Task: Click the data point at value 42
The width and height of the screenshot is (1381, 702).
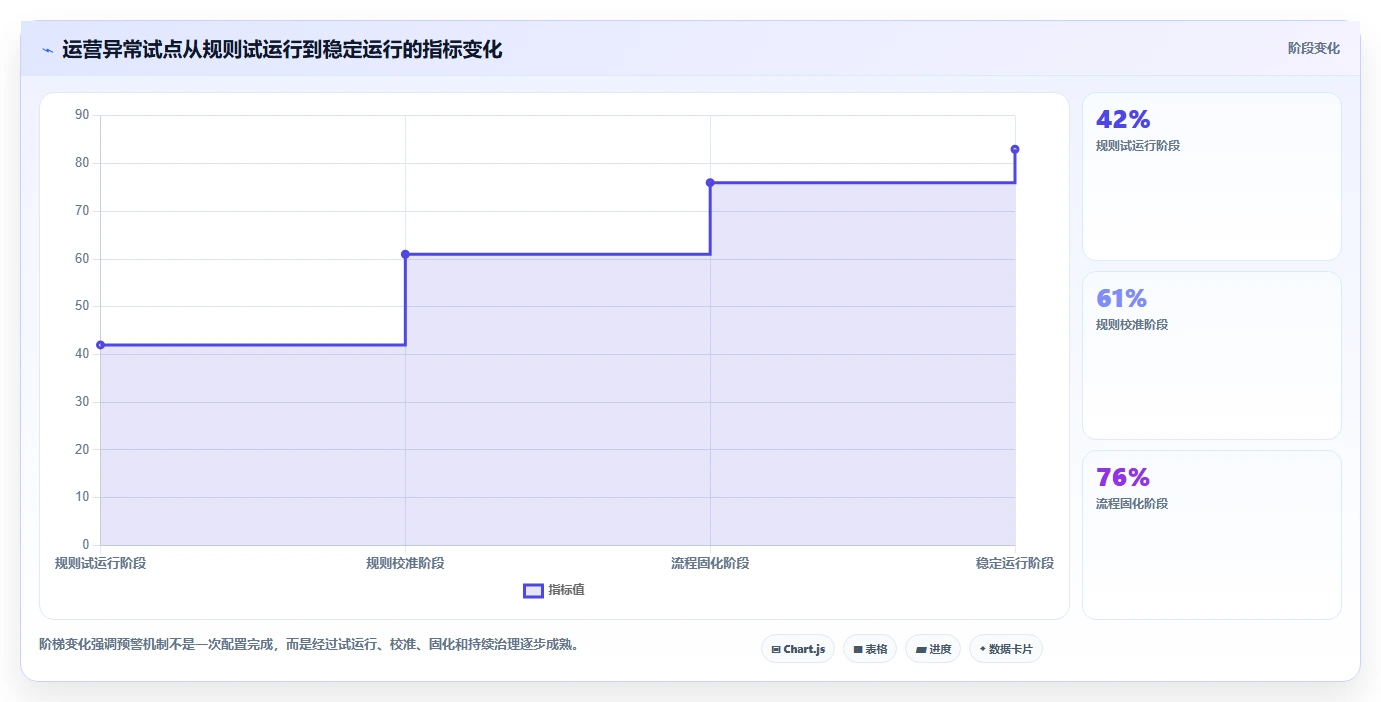Action: [100, 345]
